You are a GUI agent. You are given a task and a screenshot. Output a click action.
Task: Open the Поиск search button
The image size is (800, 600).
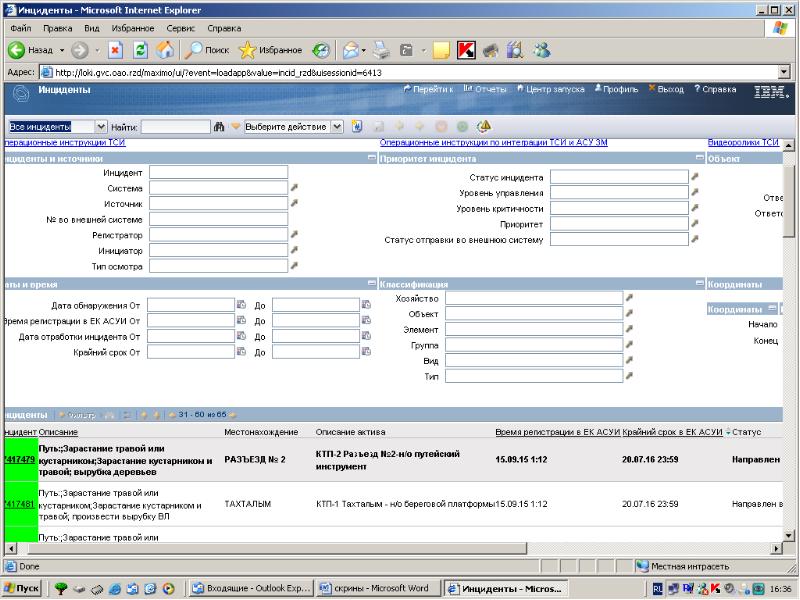click(x=207, y=50)
